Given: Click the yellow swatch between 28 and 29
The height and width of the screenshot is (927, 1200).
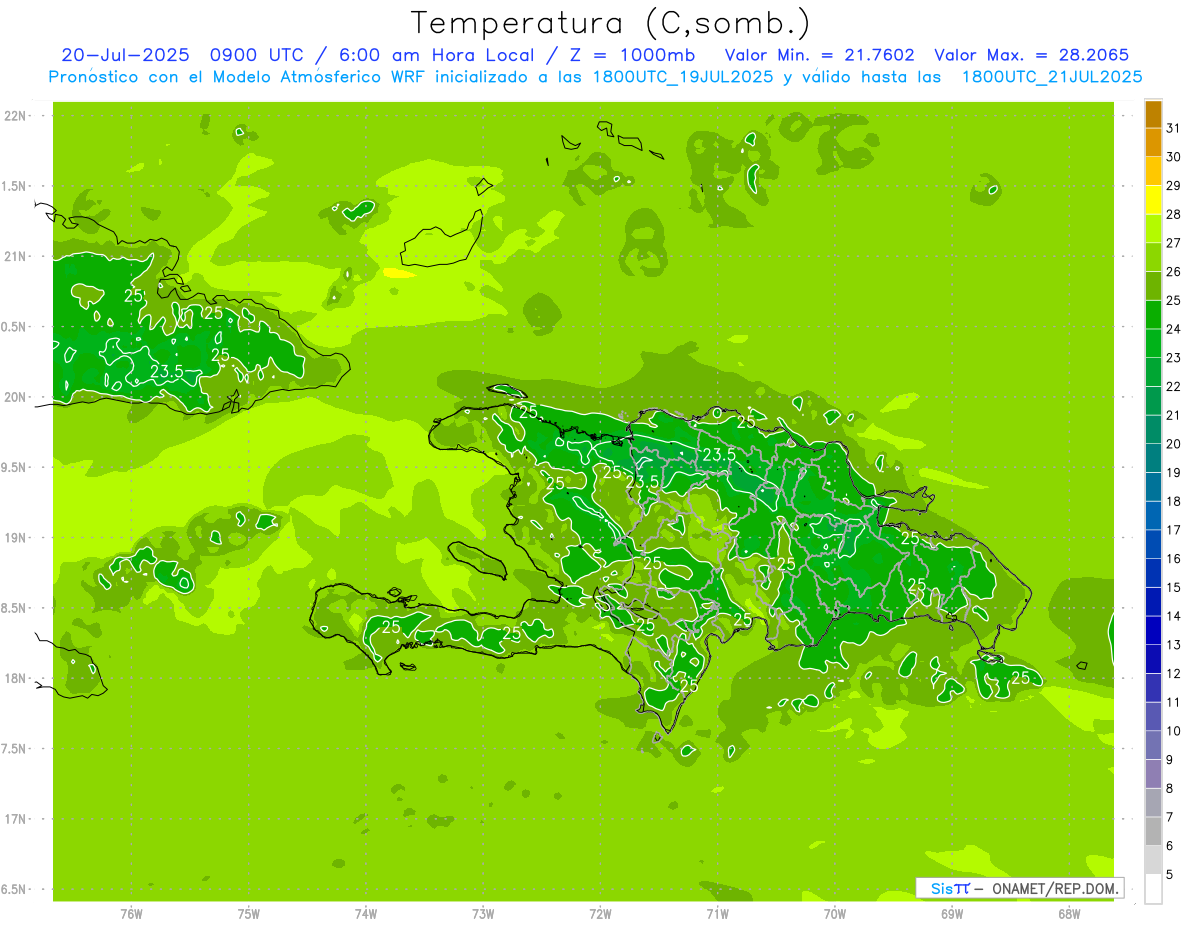Looking at the screenshot, I should tap(1153, 201).
